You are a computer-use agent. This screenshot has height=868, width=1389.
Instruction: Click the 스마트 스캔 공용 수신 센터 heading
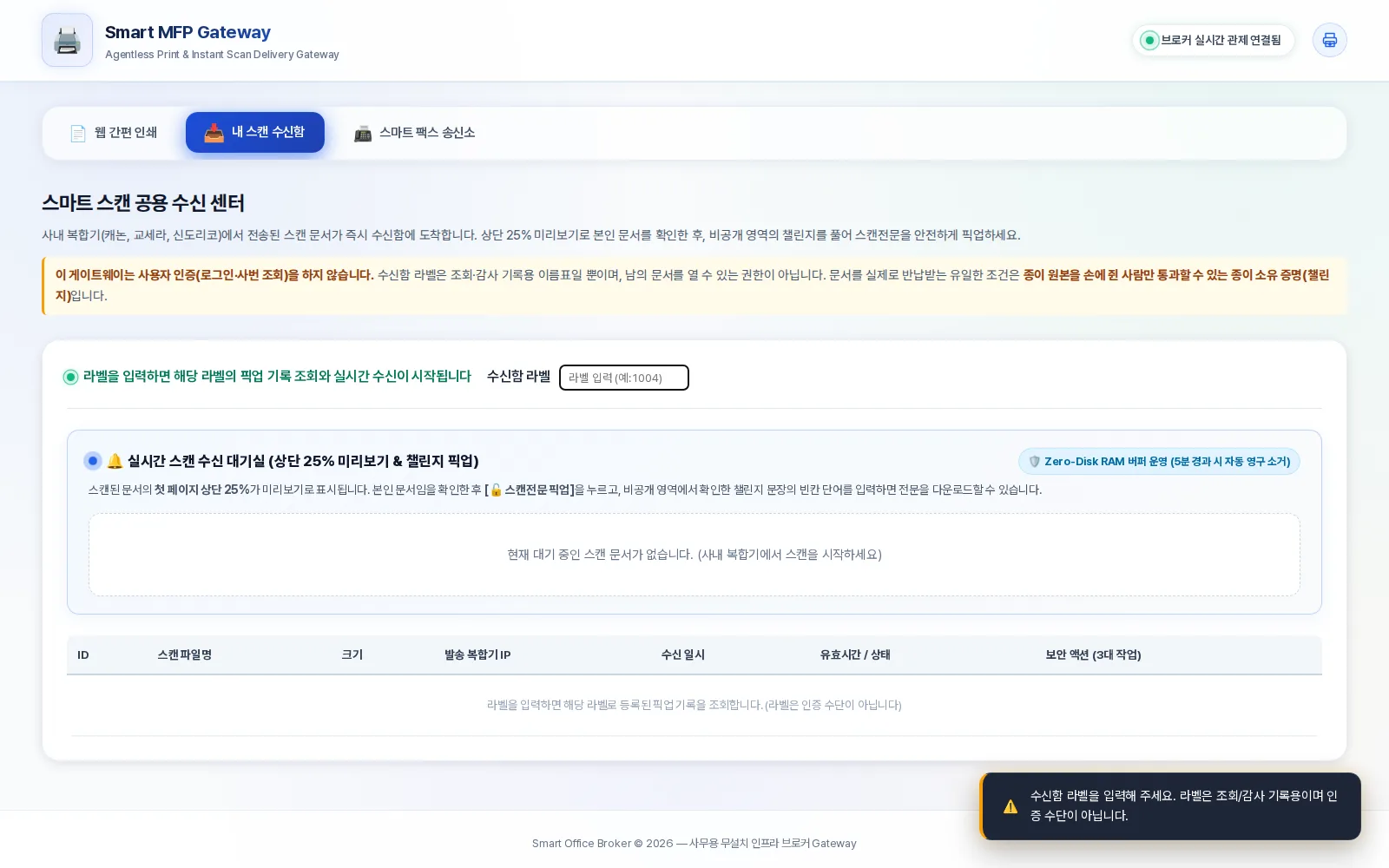coord(143,203)
